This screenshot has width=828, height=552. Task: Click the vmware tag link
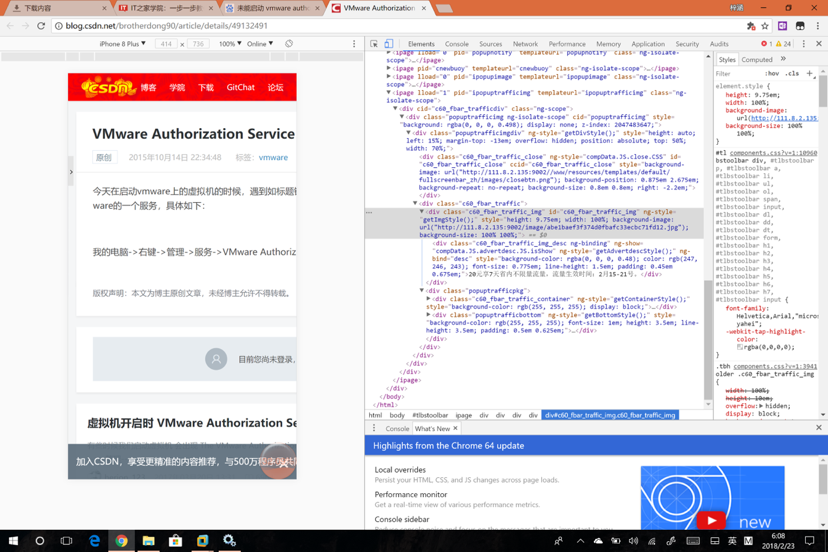coord(273,157)
